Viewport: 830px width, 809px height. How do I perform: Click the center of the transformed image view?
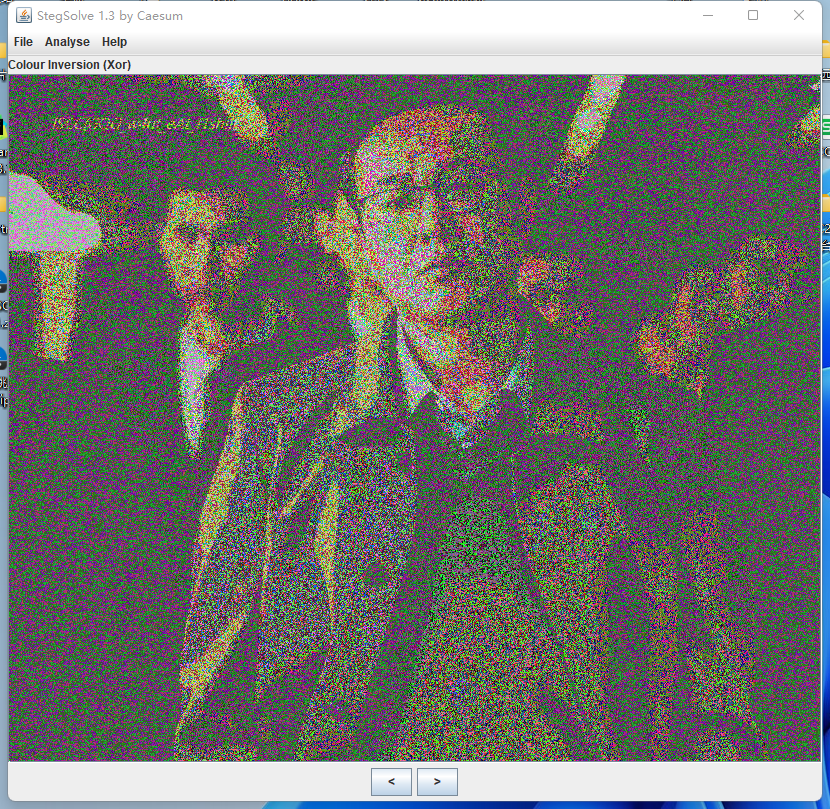tap(413, 415)
